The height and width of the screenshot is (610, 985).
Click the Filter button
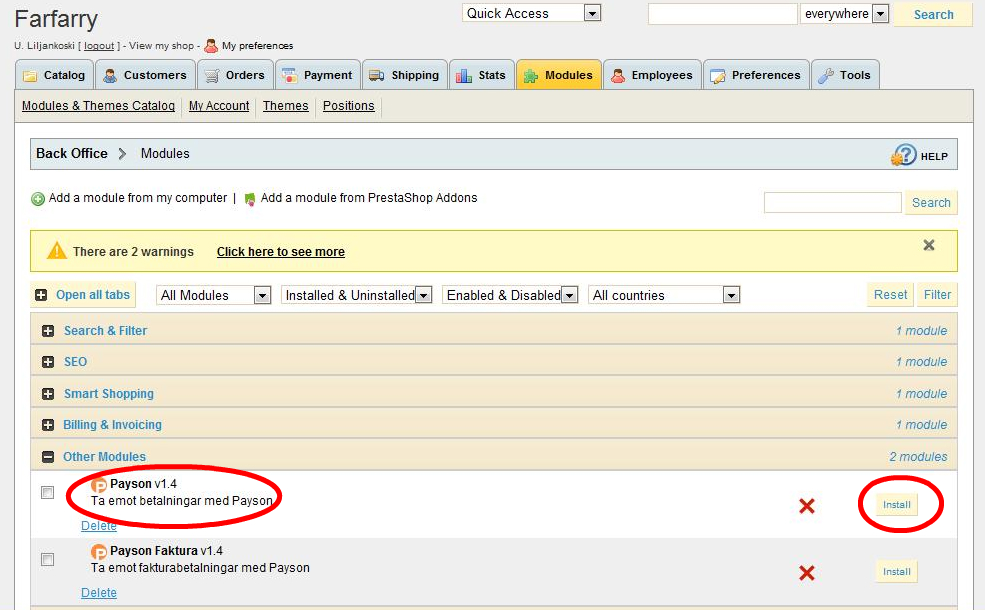(937, 295)
